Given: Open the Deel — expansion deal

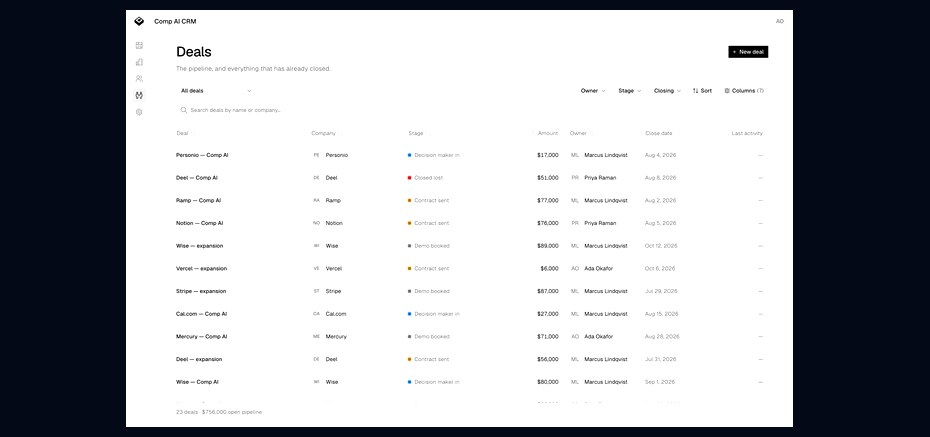Looking at the screenshot, I should [x=199, y=359].
